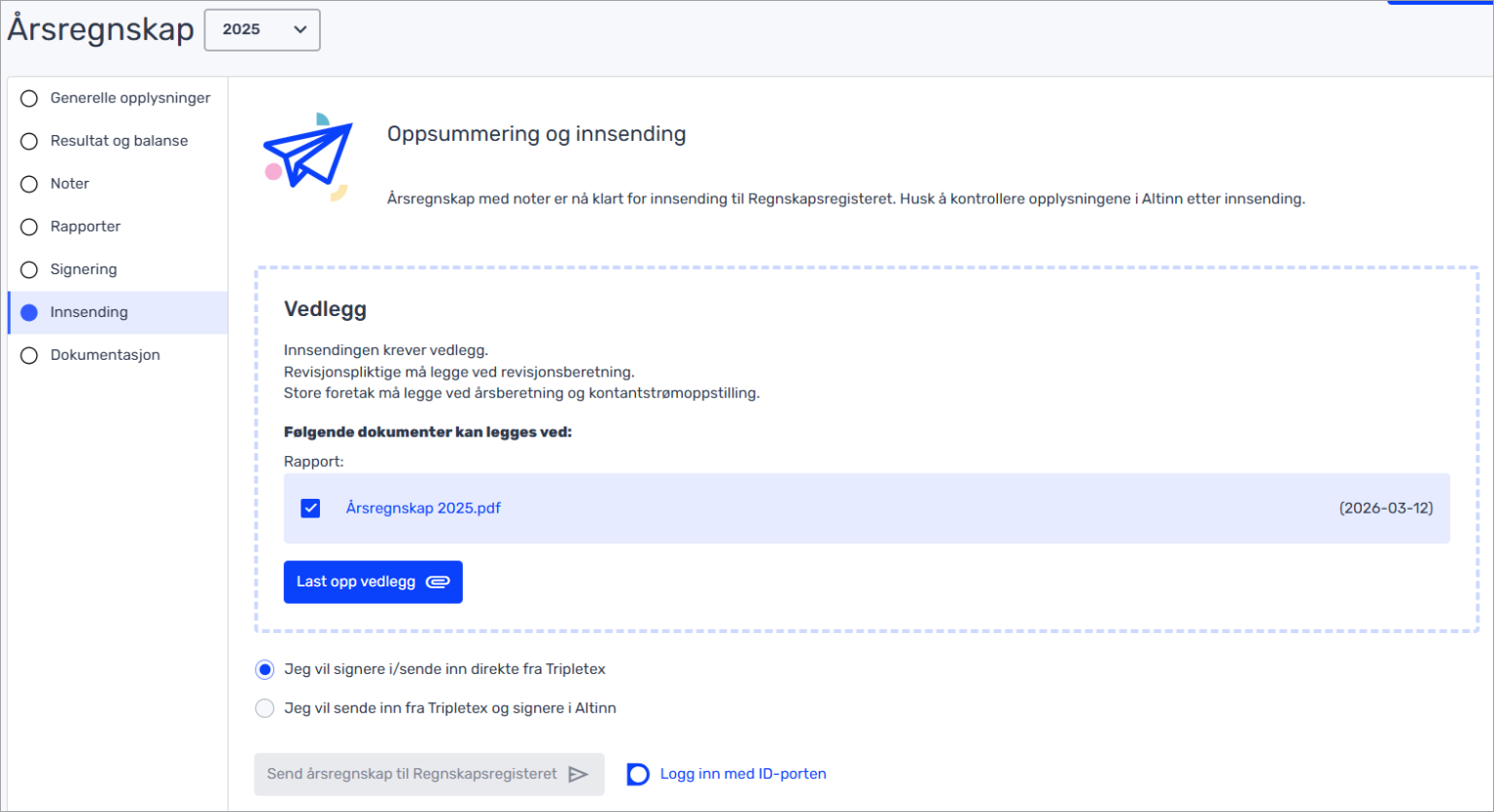Uncheck the Årsregnskap 2025.pdf checkbox
Image resolution: width=1494 pixels, height=812 pixels.
310,508
